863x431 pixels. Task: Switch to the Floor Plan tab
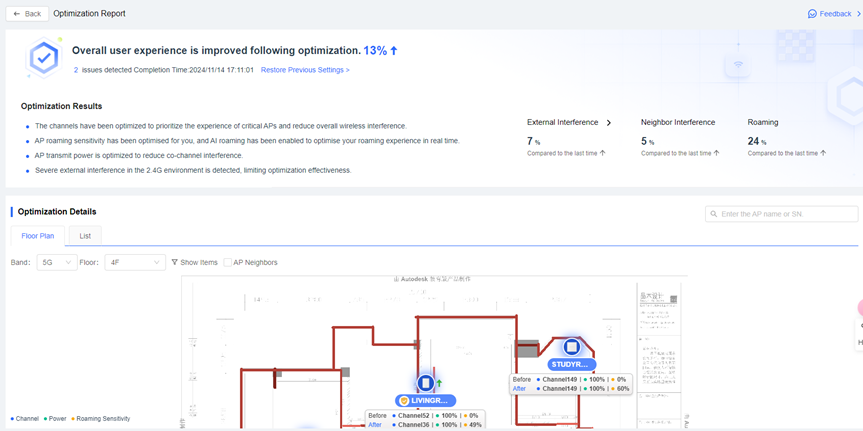tap(38, 236)
